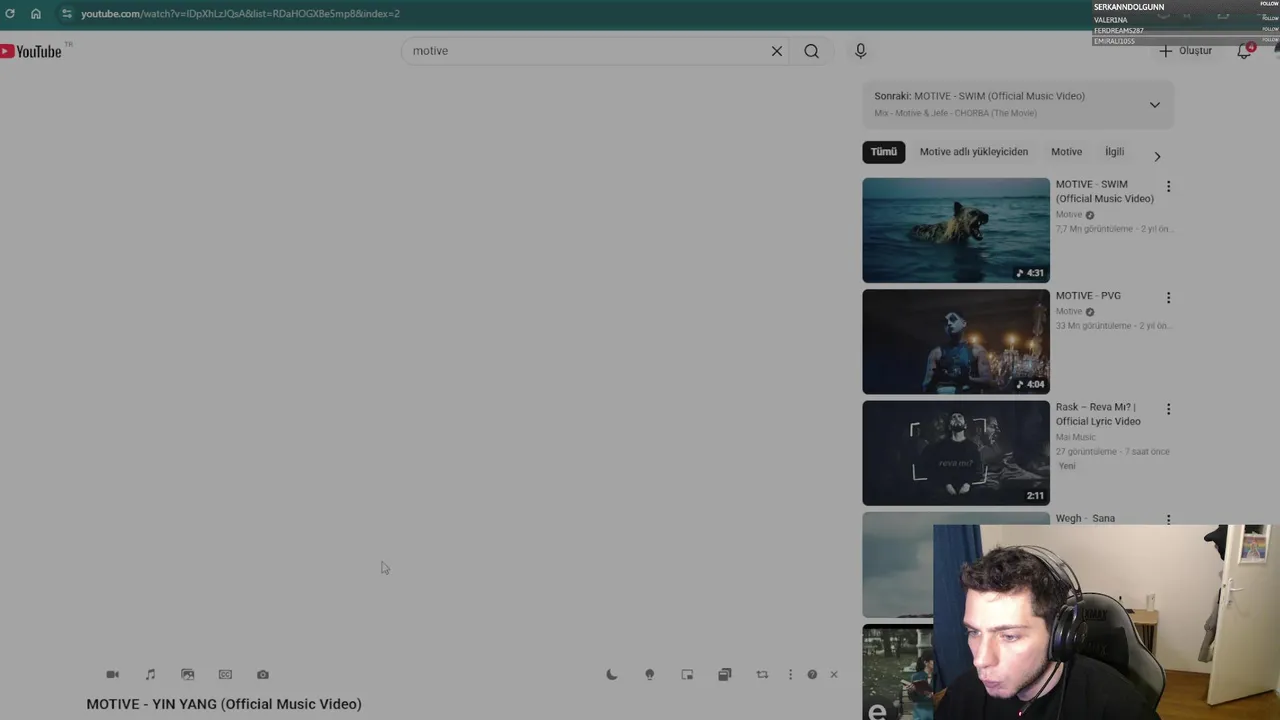The height and width of the screenshot is (720, 1280).
Task: Select Motive adlı yükleyiciden filter chip
Action: click(974, 152)
